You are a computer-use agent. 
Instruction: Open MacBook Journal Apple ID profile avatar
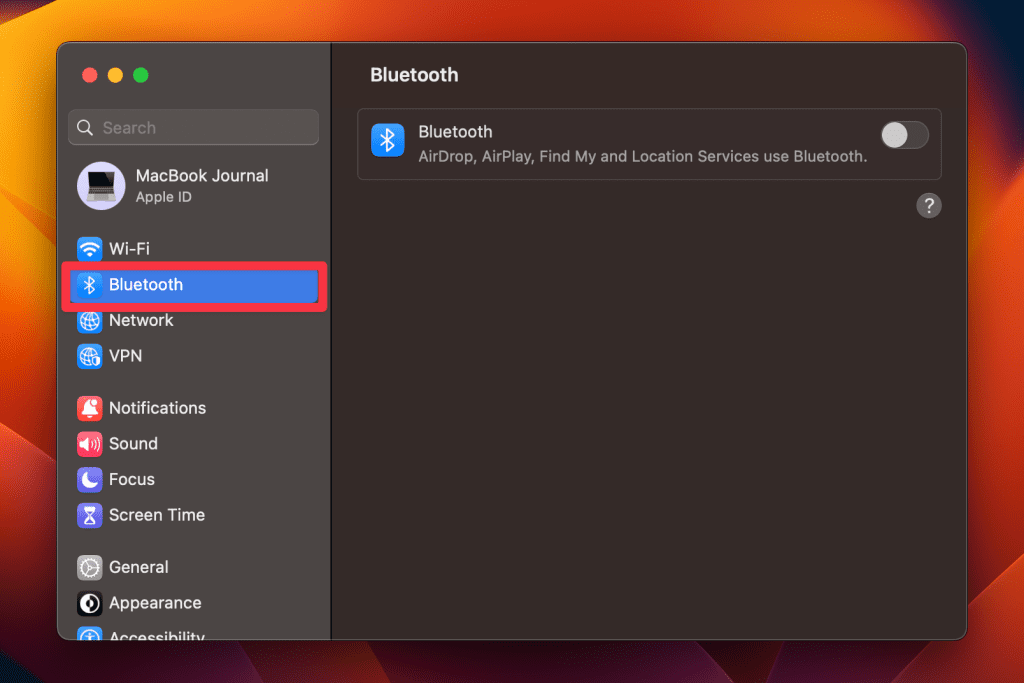[101, 186]
